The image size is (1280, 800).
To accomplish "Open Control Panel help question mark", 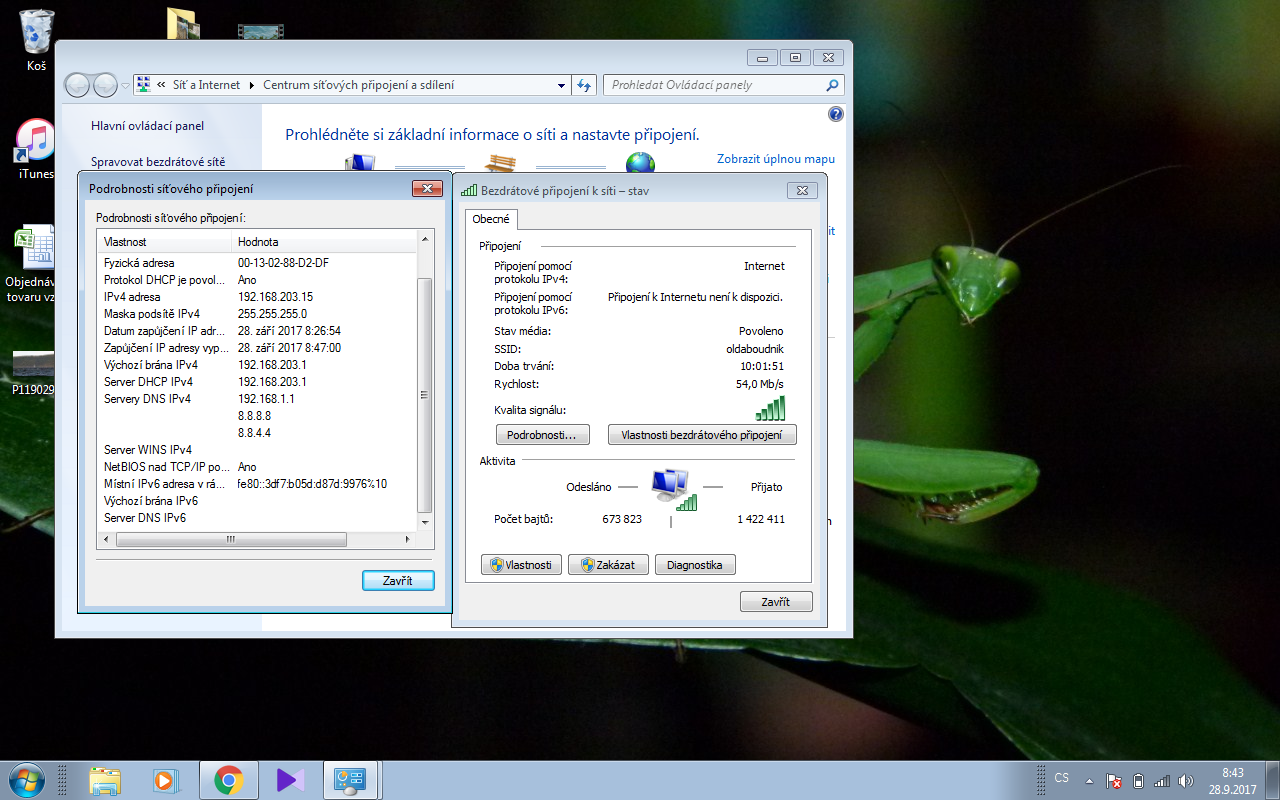I will (x=836, y=114).
